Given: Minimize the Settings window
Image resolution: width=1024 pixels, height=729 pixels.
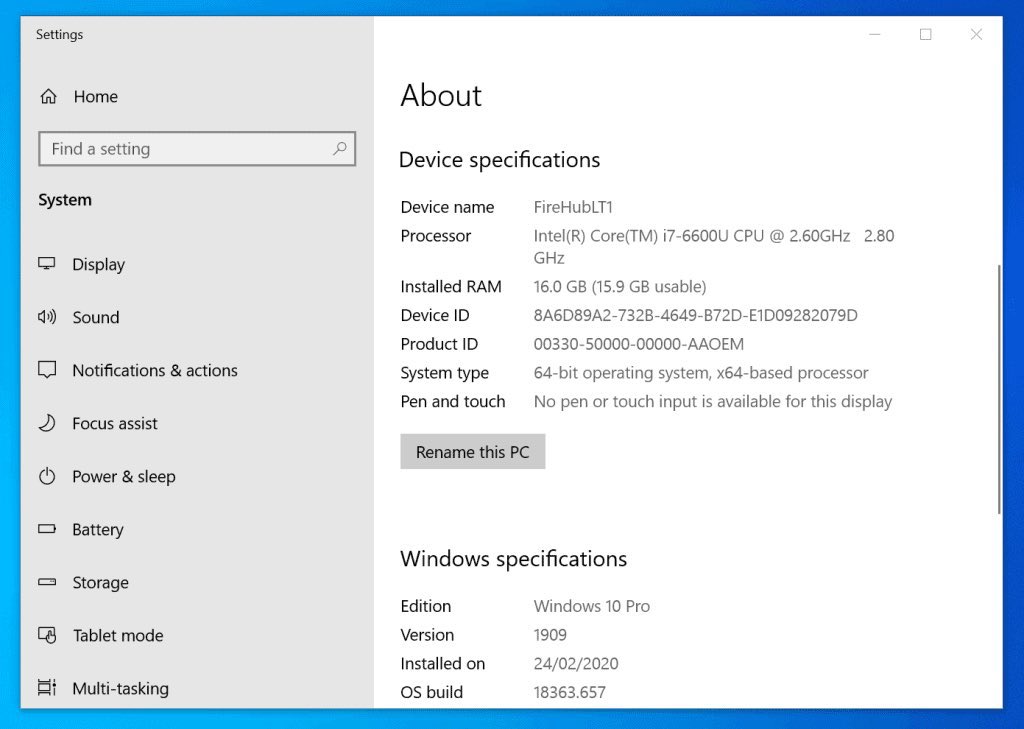Looking at the screenshot, I should tap(874, 34).
